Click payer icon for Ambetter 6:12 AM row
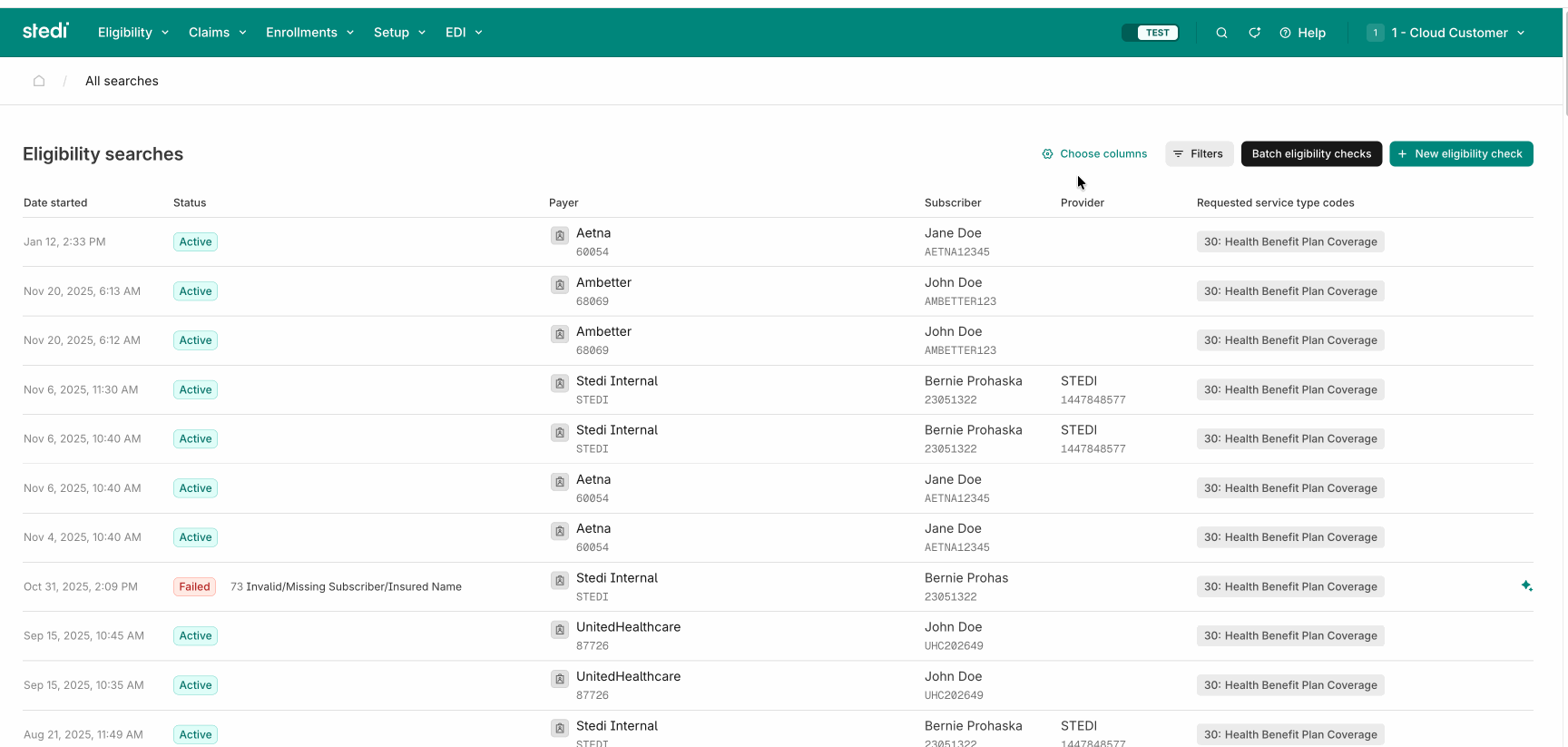 (560, 334)
